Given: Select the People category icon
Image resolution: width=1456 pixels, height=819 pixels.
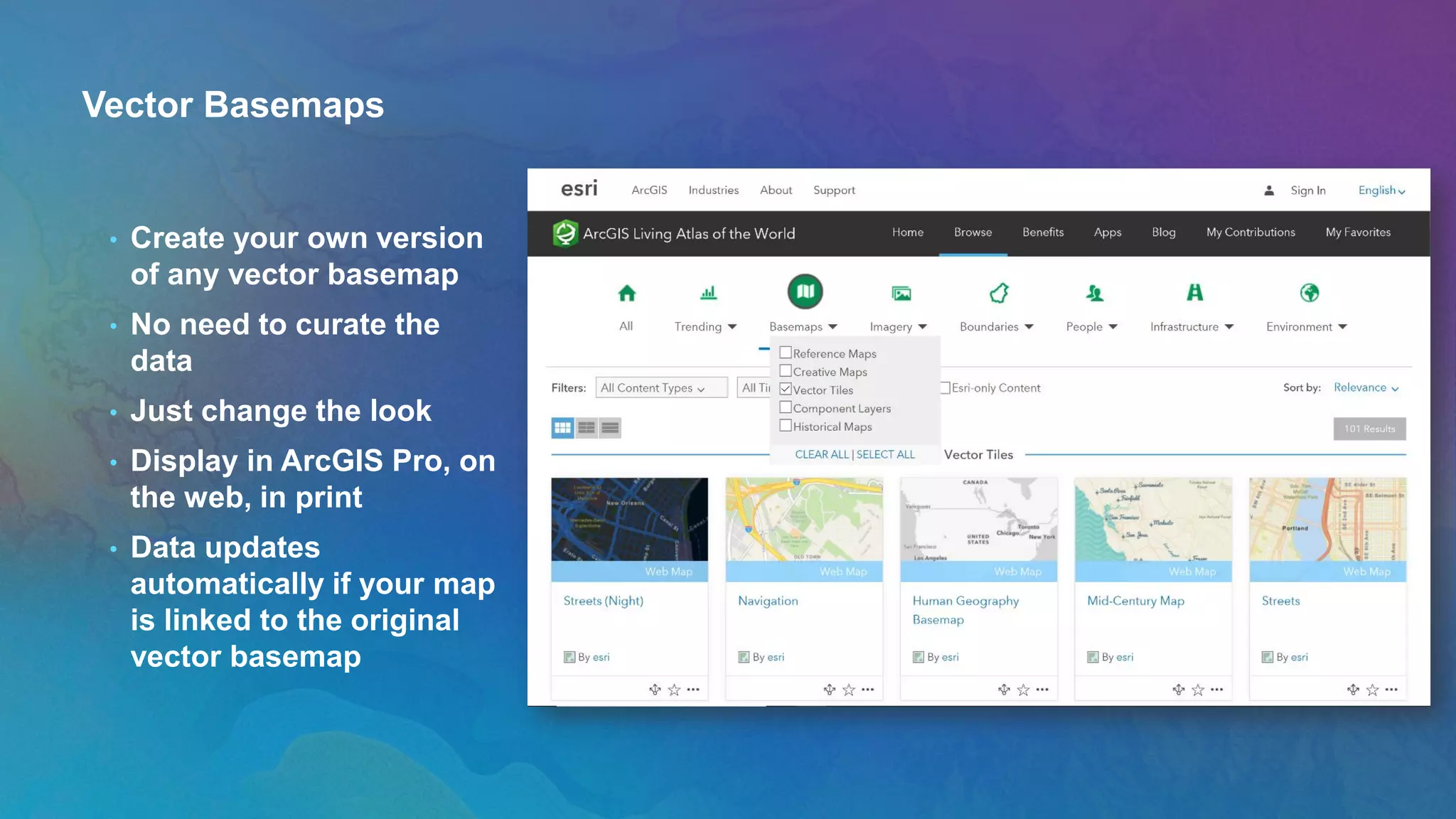Looking at the screenshot, I should (x=1095, y=293).
